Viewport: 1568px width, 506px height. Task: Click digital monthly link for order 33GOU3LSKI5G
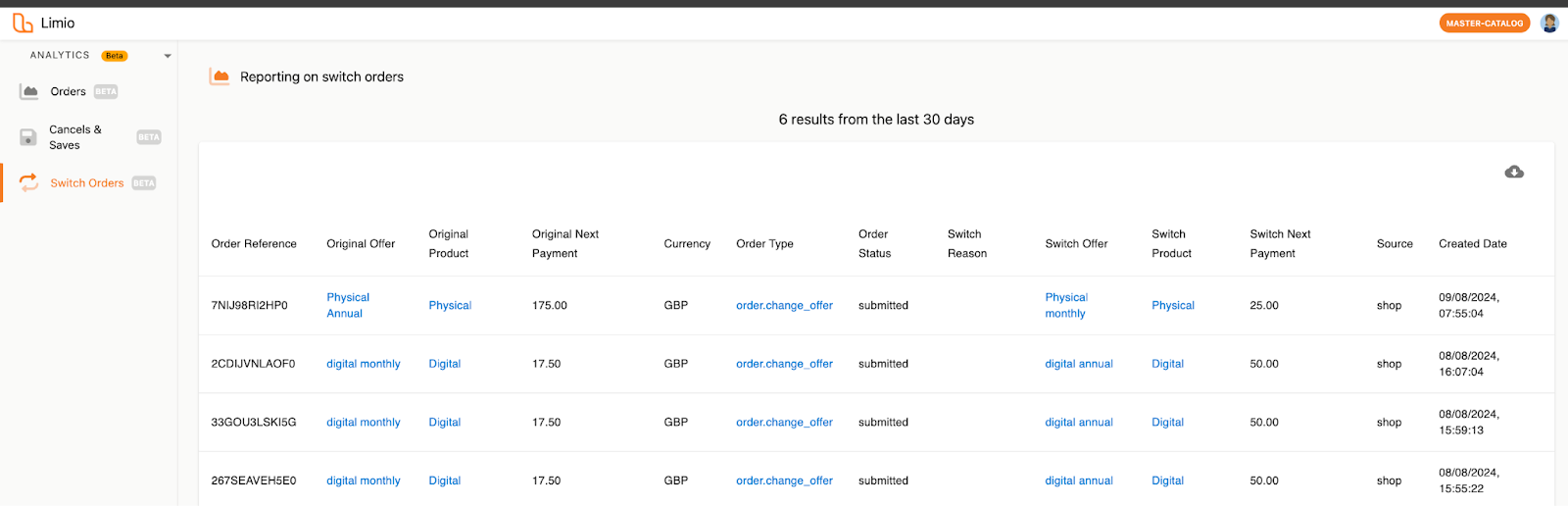point(363,423)
